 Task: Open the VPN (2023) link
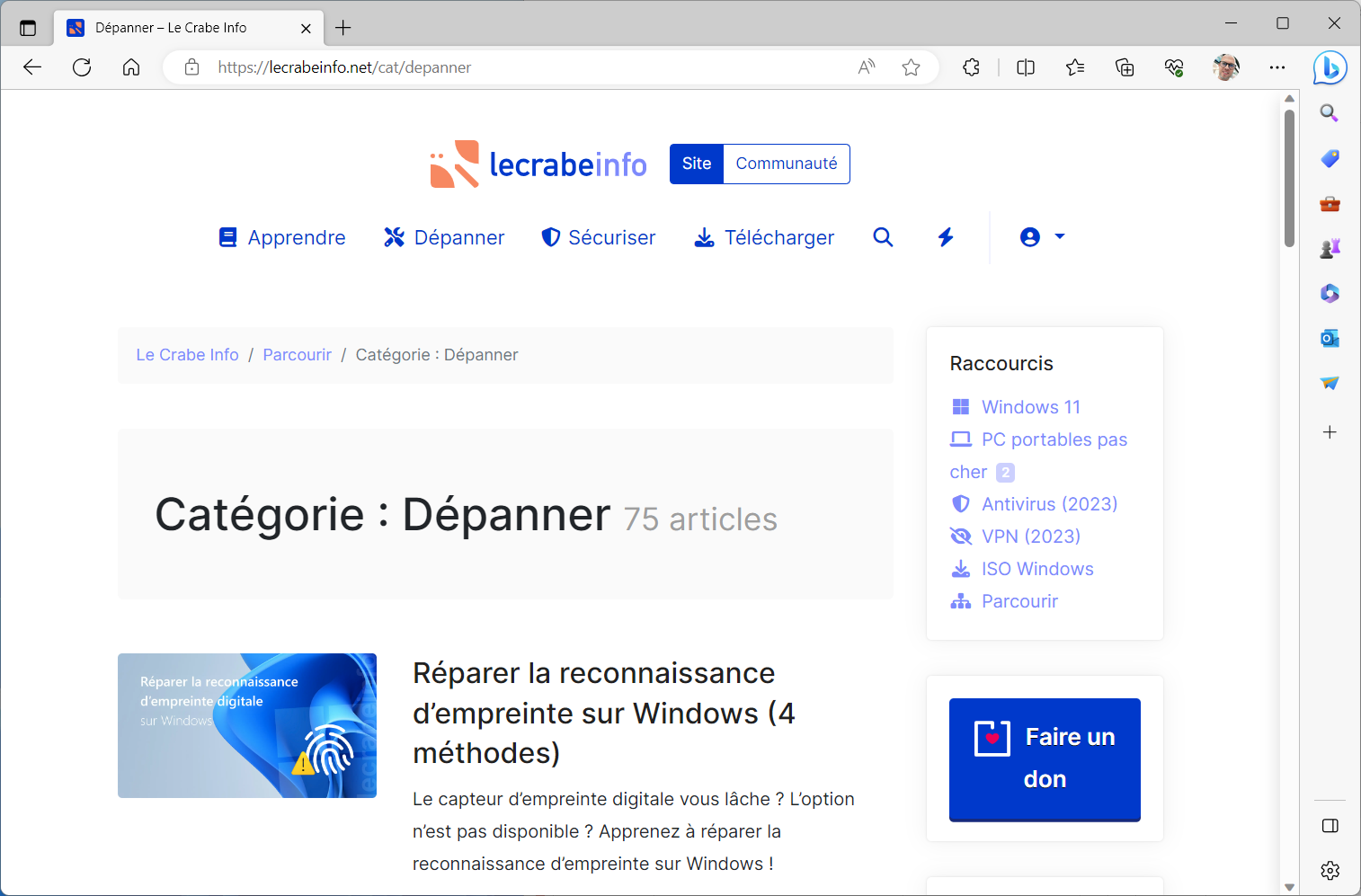pos(1031,537)
